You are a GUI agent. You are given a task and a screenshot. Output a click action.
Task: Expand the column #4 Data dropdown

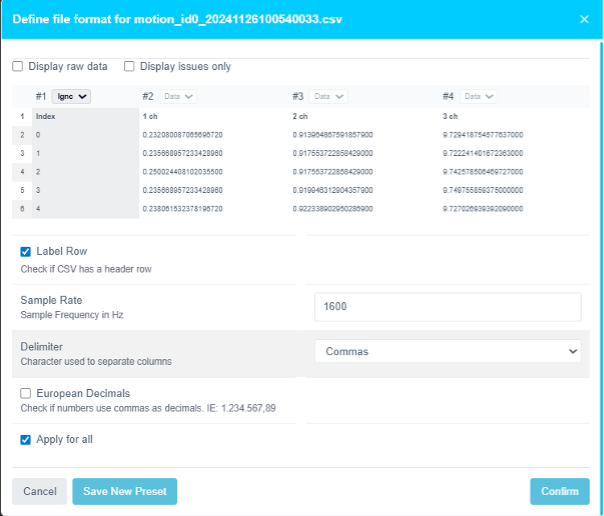click(477, 96)
